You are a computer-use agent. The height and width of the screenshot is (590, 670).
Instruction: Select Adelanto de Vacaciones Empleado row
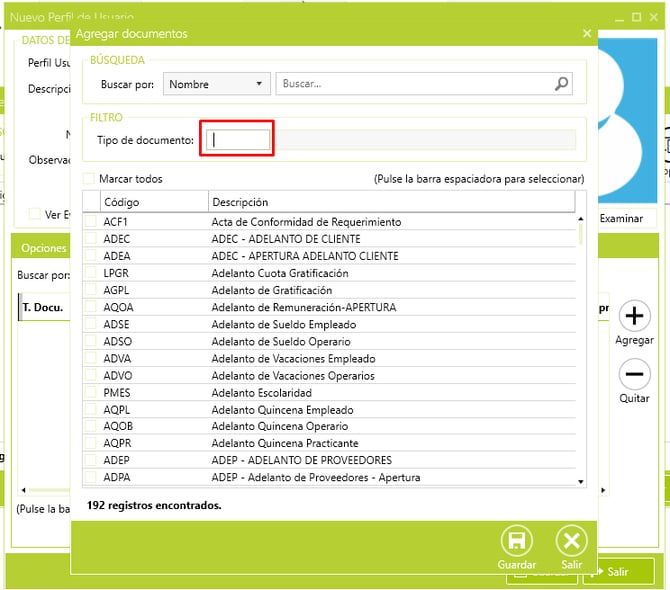[x=293, y=359]
